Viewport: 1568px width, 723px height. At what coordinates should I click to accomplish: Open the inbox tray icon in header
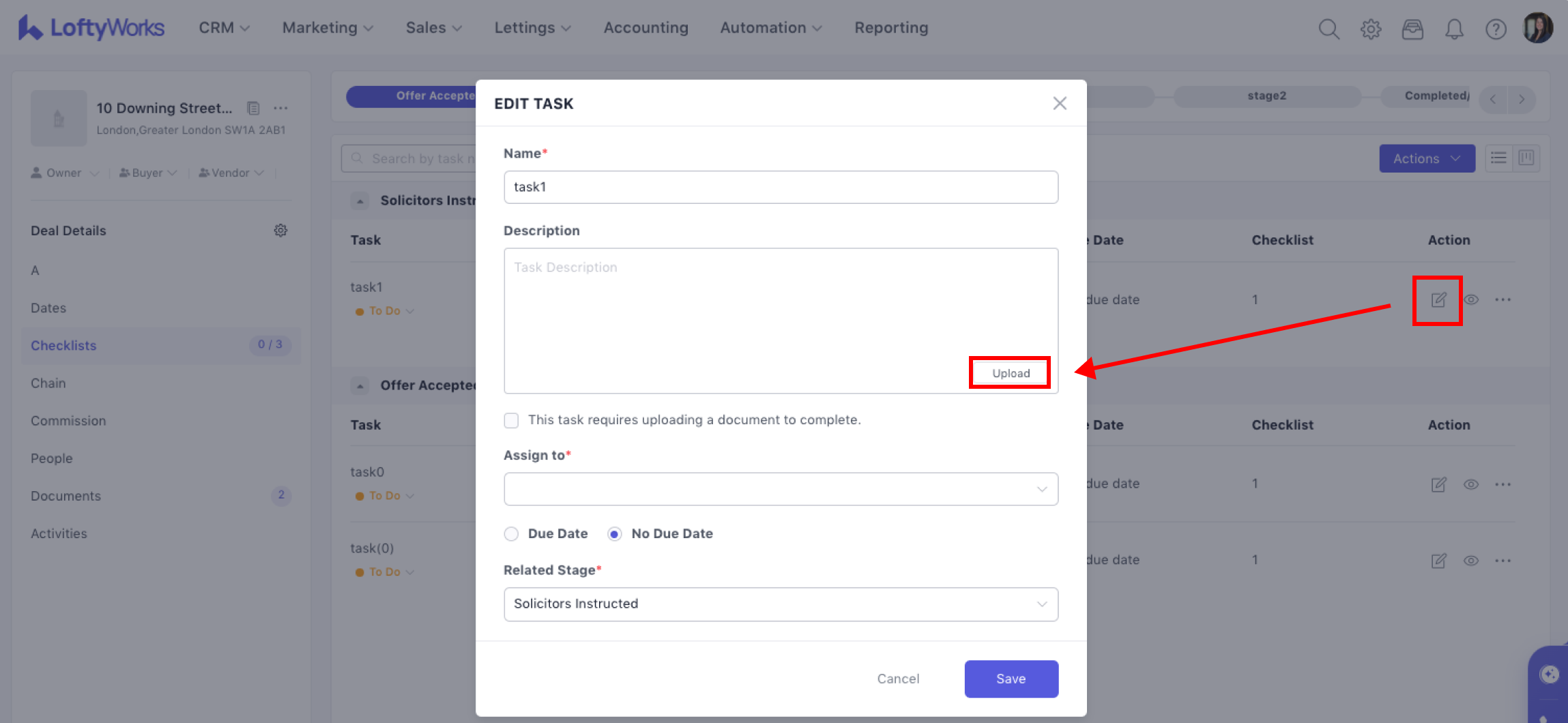click(x=1412, y=29)
